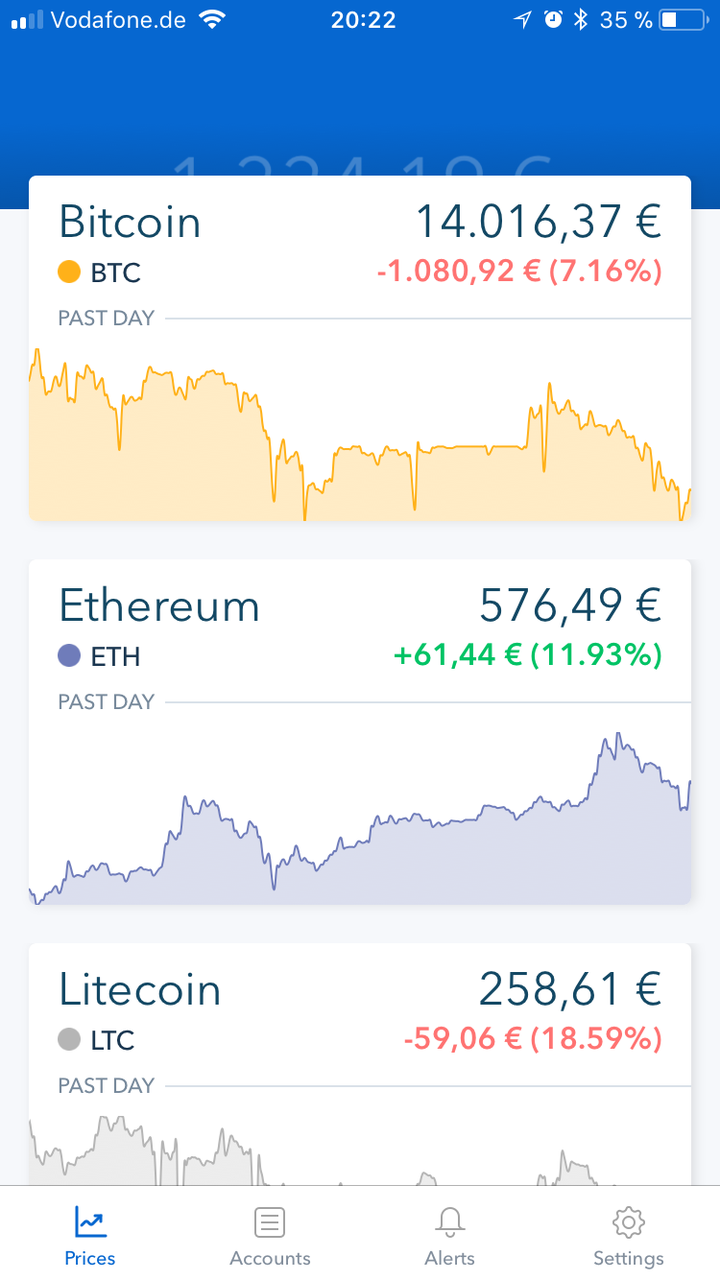Screen dimensions: 720x1280
Task: Tap the battery icon in status bar
Action: pyautogui.click(x=682, y=20)
